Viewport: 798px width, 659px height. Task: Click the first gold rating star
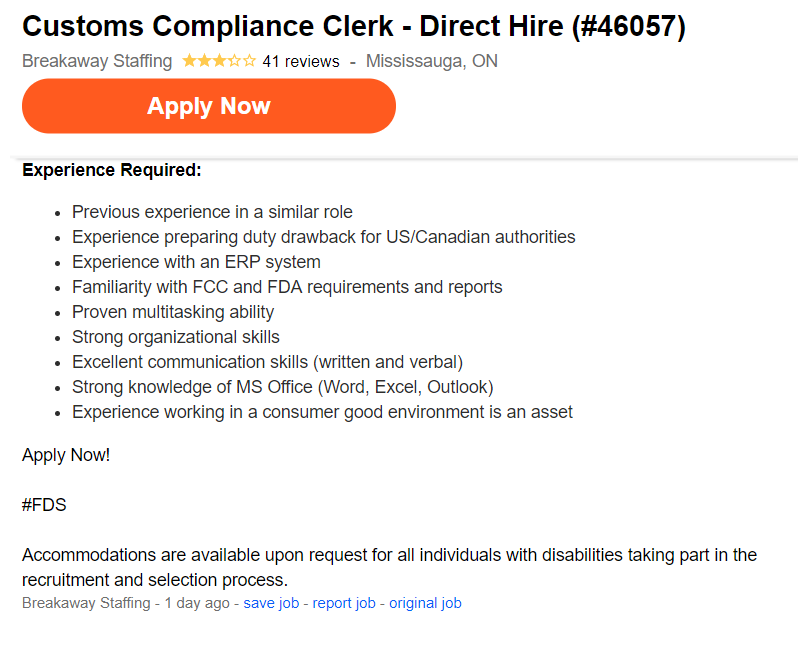click(x=189, y=61)
